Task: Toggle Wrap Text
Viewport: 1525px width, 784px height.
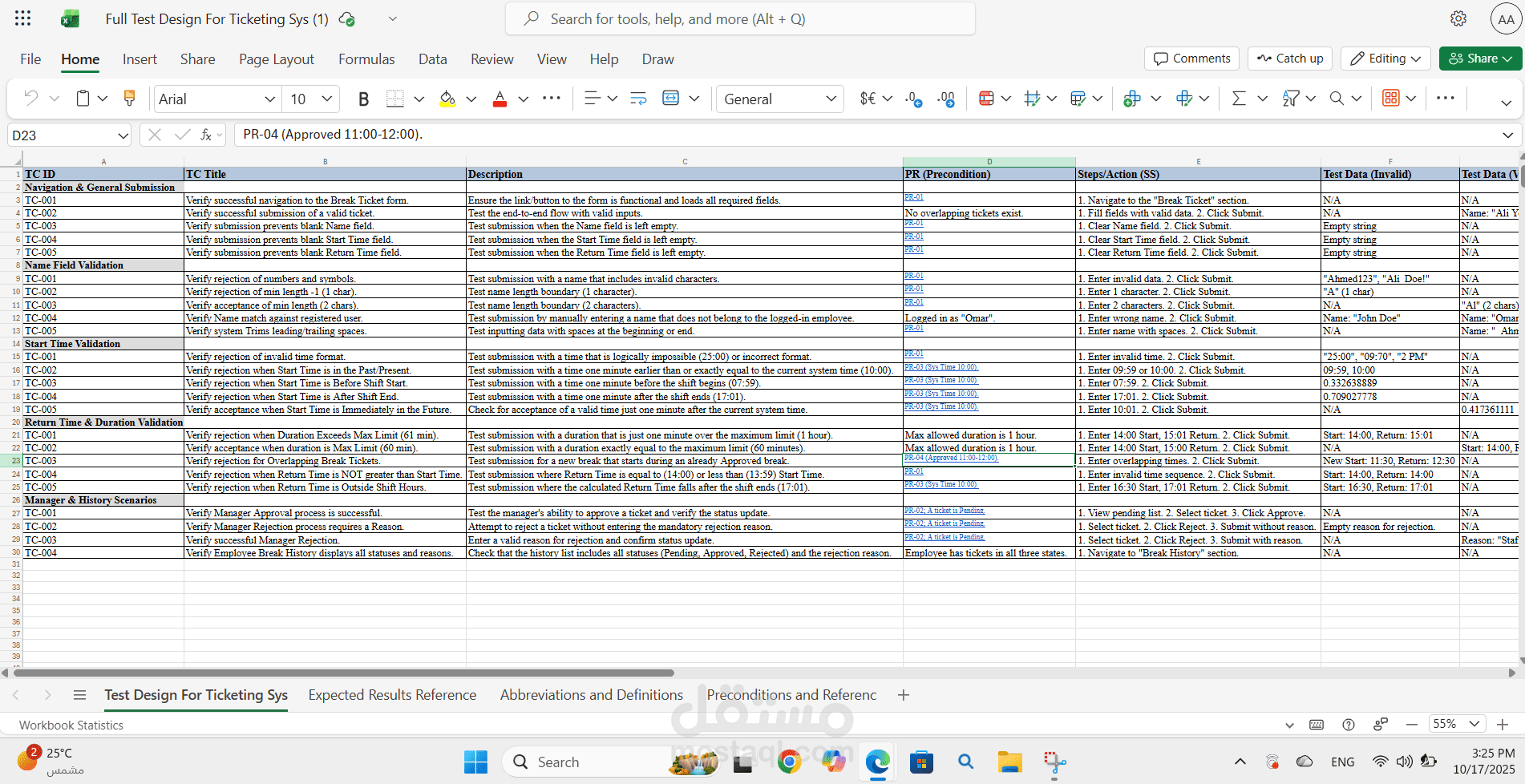Action: point(638,99)
